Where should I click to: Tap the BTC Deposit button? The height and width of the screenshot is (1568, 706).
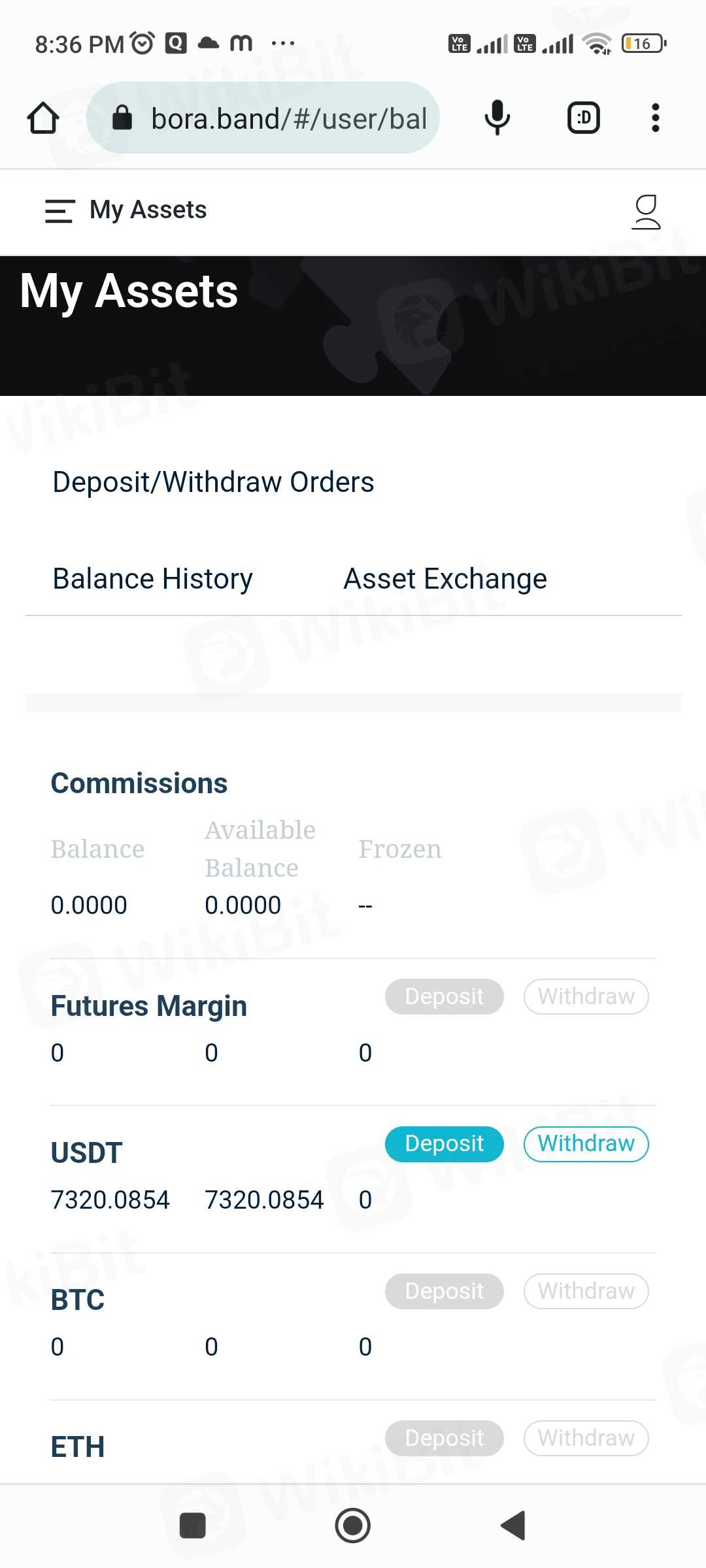coord(444,1291)
